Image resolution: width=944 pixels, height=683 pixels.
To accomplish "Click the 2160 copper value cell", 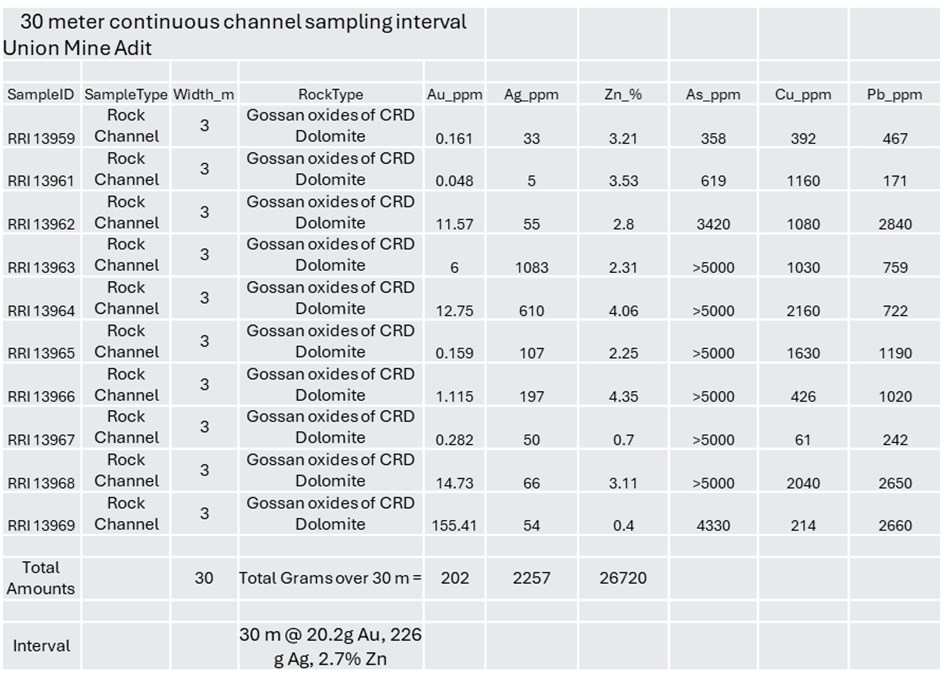I will 803,310.
